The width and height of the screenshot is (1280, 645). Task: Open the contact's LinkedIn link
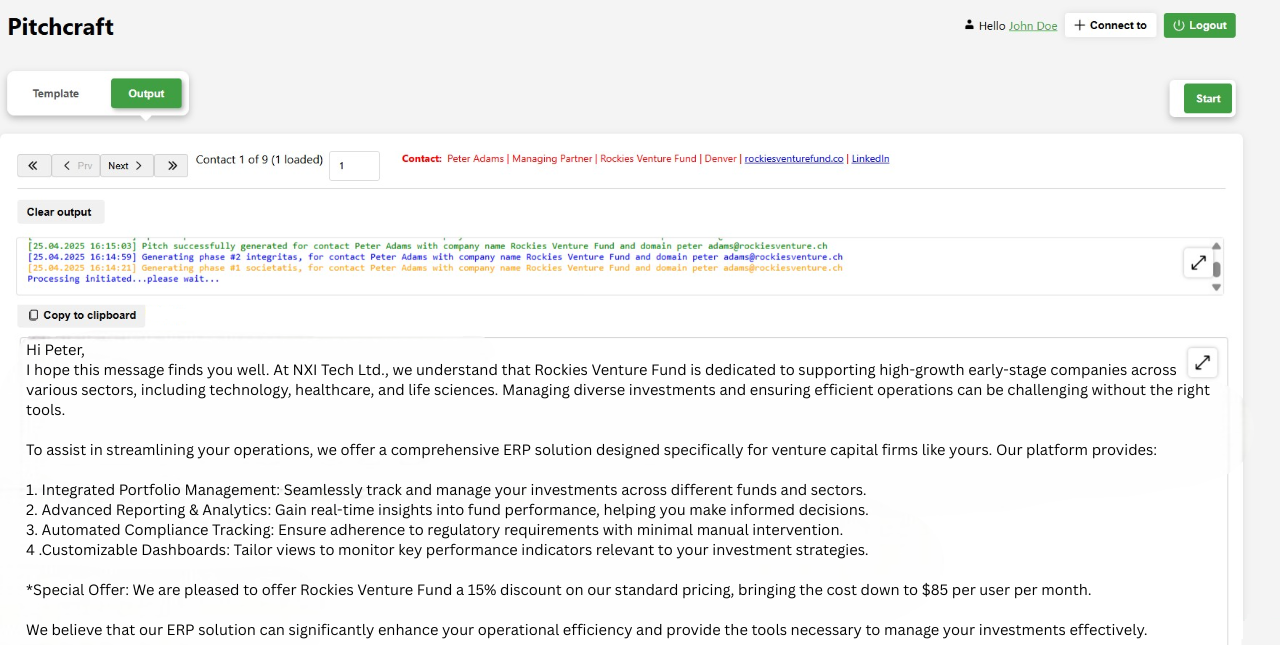click(x=870, y=159)
